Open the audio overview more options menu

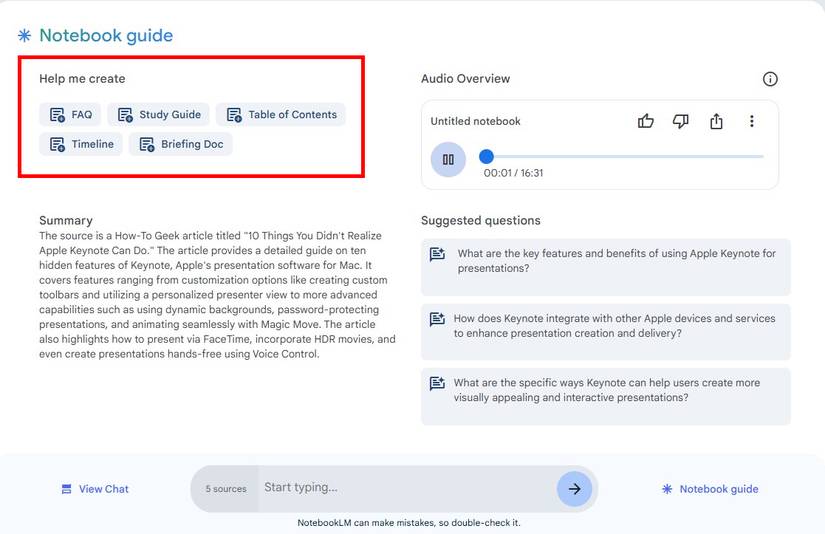pyautogui.click(x=752, y=121)
